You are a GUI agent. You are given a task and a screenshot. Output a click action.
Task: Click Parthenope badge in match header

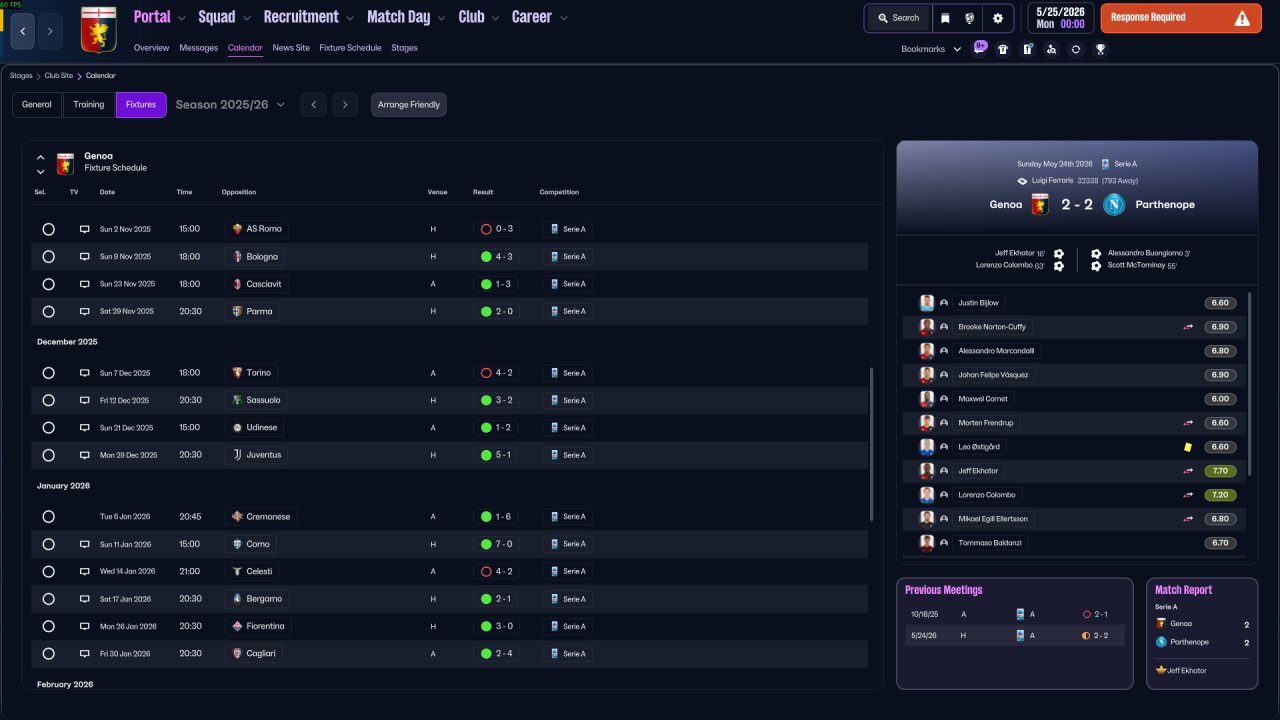pyautogui.click(x=1114, y=204)
